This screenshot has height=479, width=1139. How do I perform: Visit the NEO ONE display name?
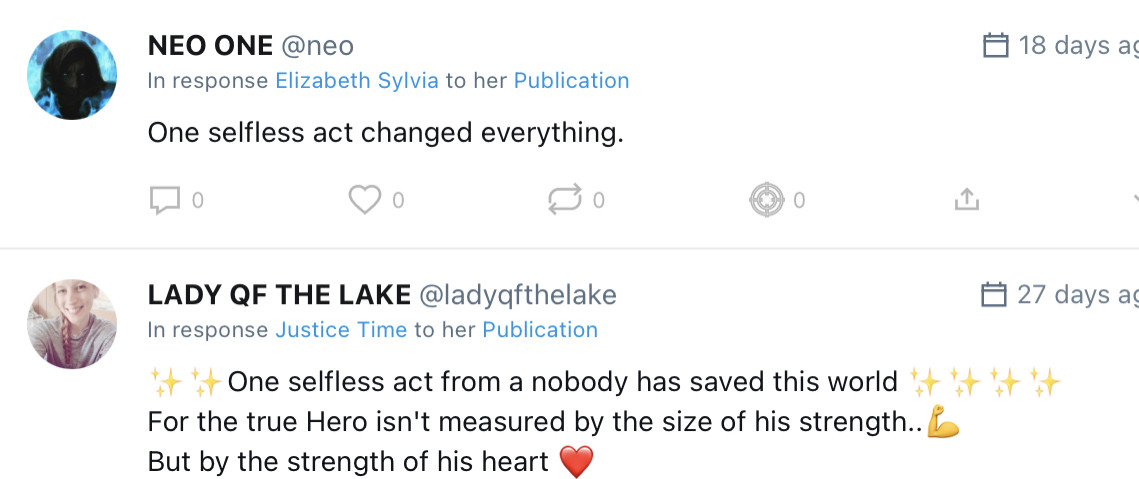[210, 46]
